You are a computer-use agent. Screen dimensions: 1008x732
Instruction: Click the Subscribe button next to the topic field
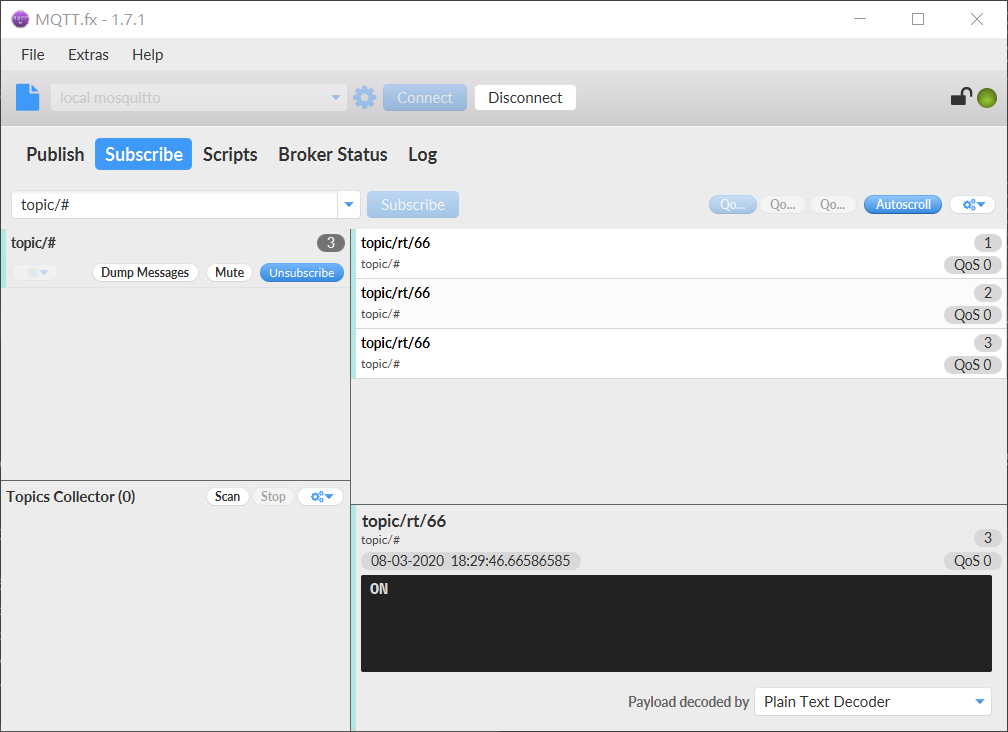(413, 204)
